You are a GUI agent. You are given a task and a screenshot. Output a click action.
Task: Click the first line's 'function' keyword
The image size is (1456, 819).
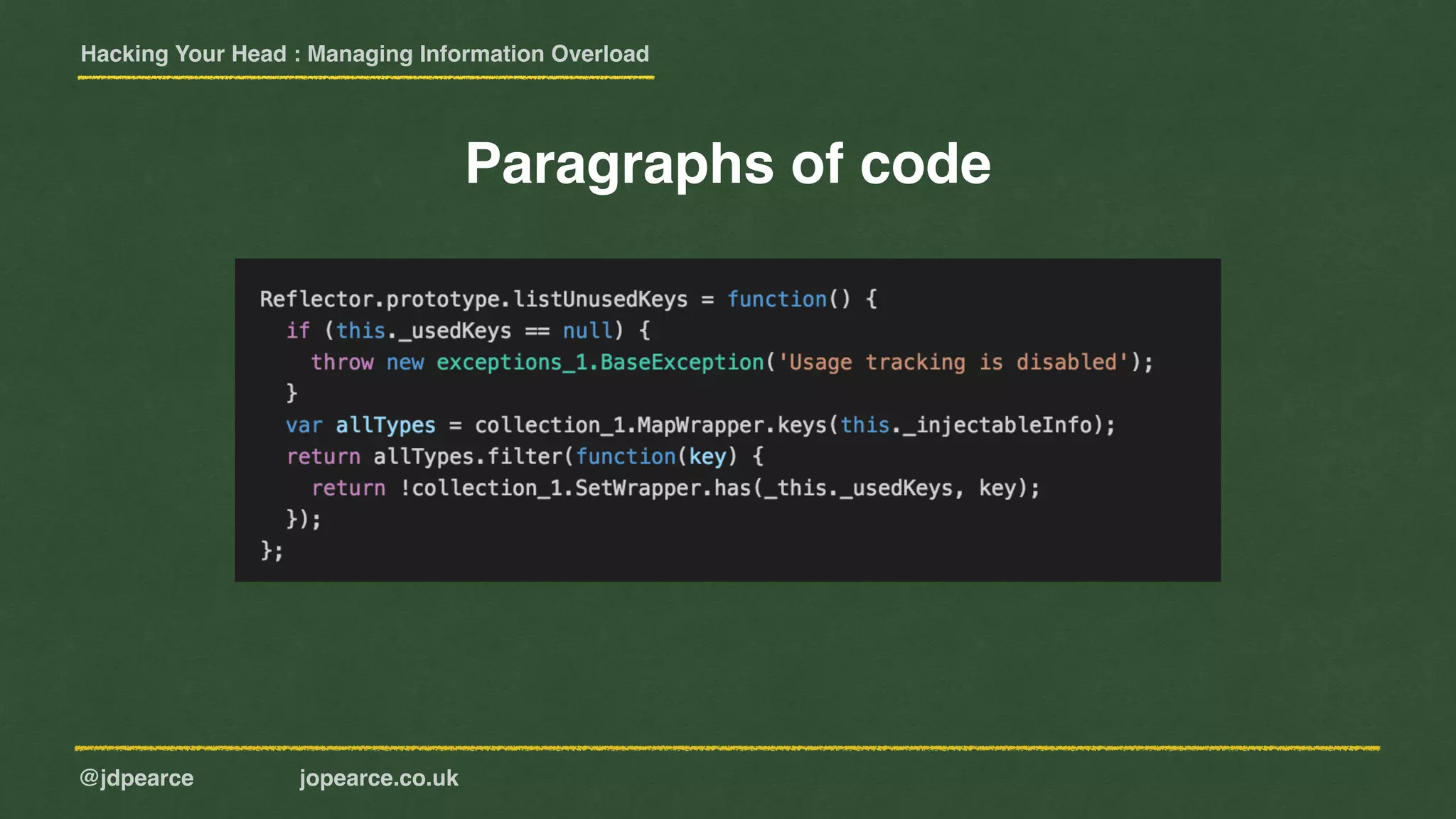point(777,299)
